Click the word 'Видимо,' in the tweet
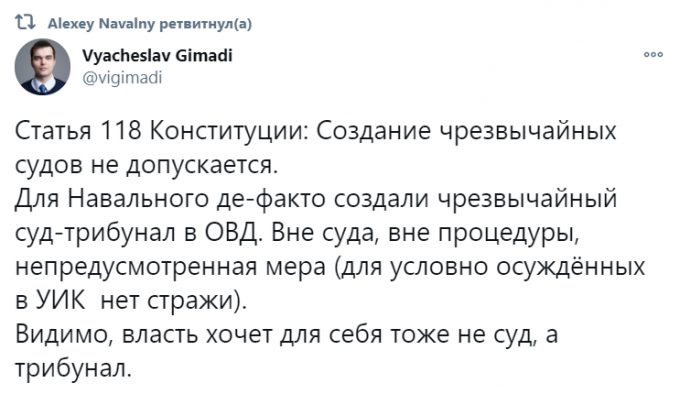Screen dimensions: 680x394 pos(65,335)
